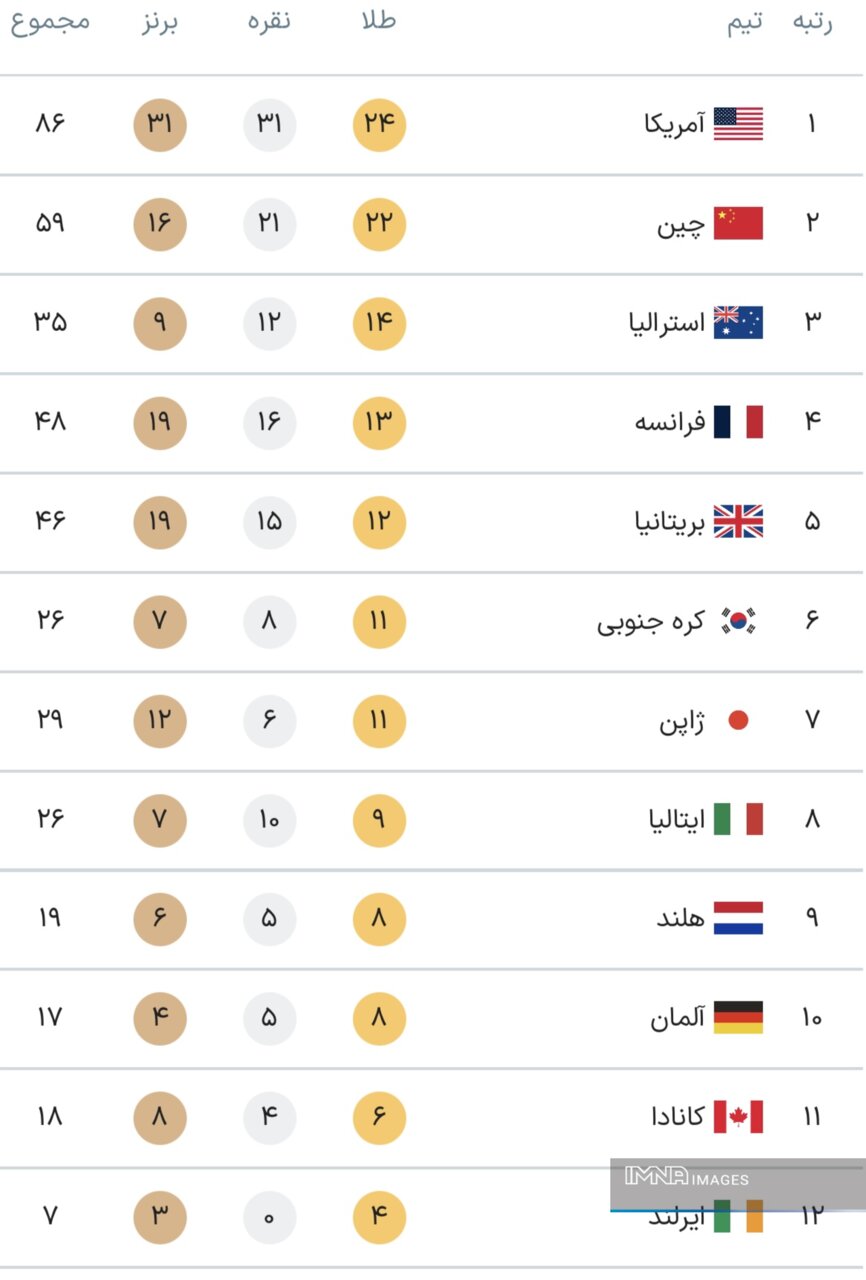Click the South Korea flag icon
Image resolution: width=866 pixels, height=1280 pixels.
739,621
